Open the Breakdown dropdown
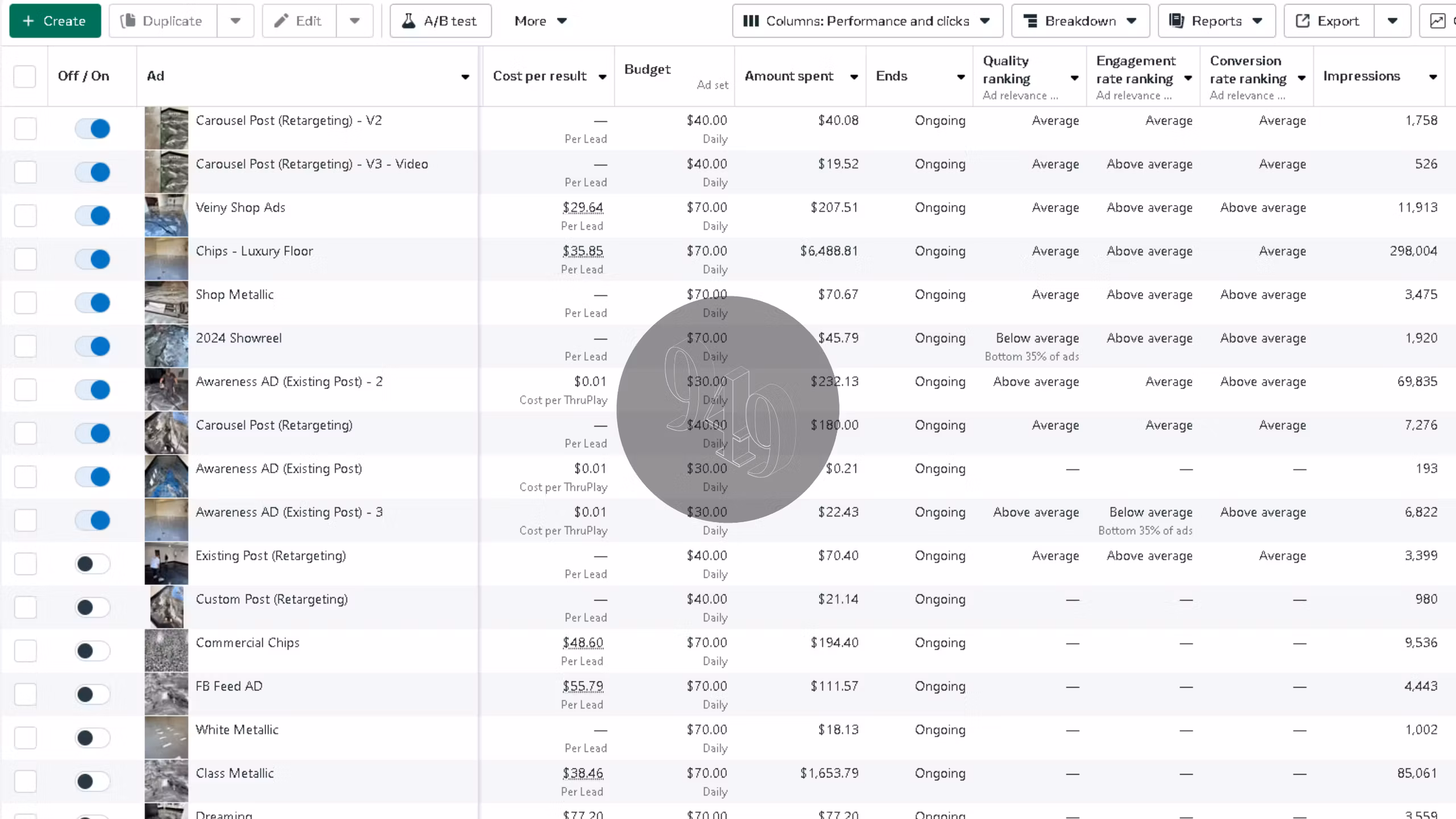The height and width of the screenshot is (819, 1456). pos(1081,21)
